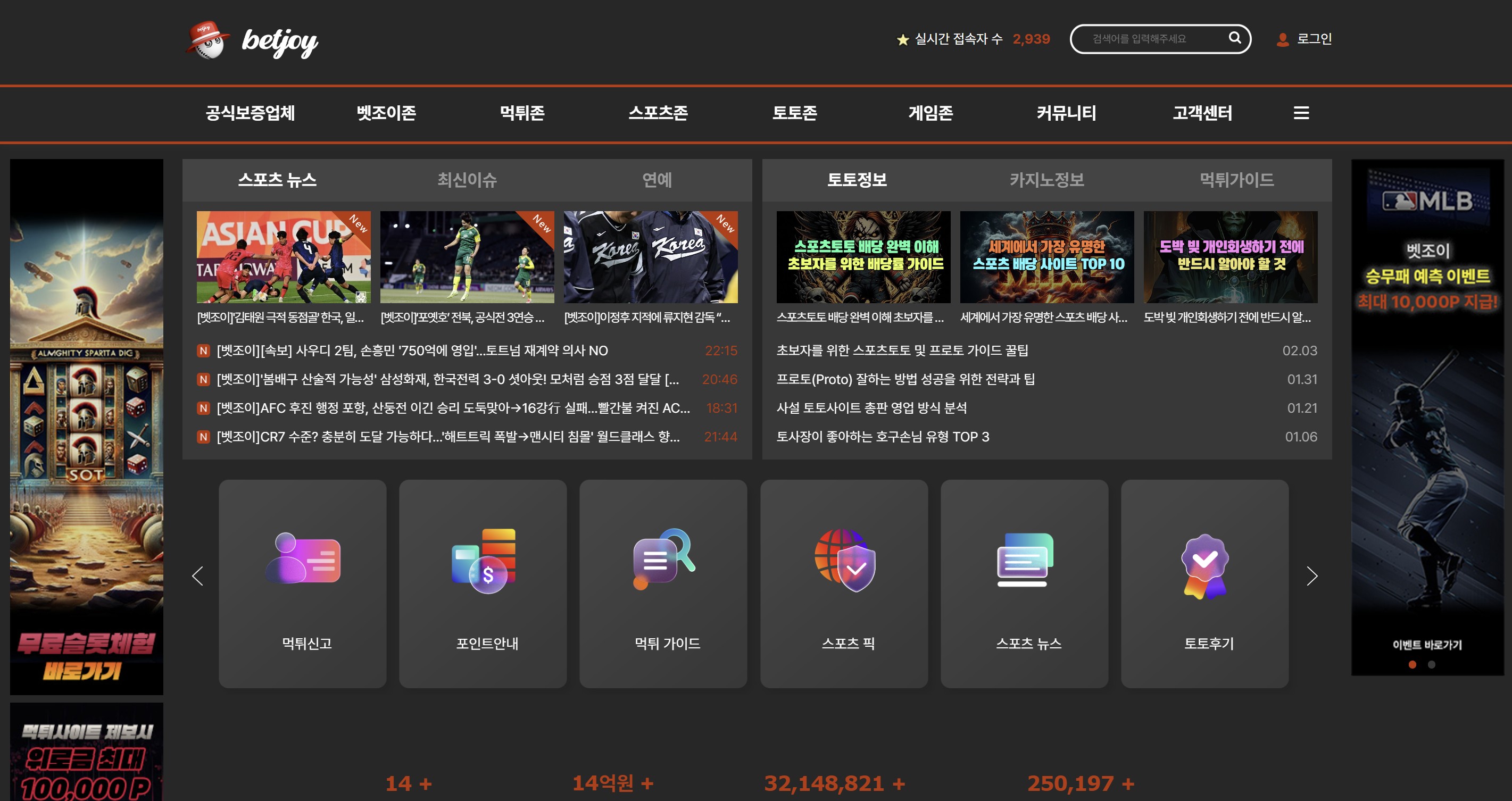This screenshot has width=1512, height=801.
Task: Show the previous carousel cards arrow
Action: [x=198, y=575]
